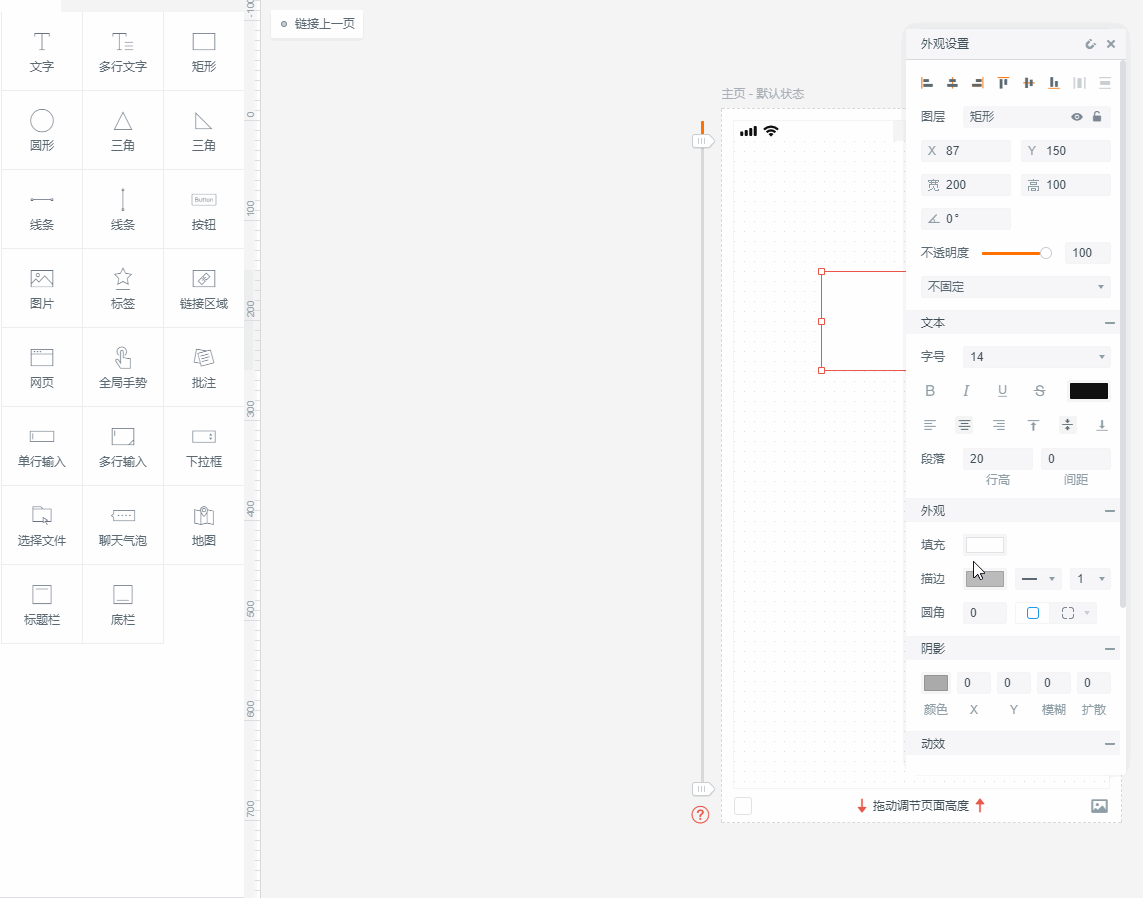Open the text color swatch
Screen dimensions: 1143x898
pos(1088,391)
